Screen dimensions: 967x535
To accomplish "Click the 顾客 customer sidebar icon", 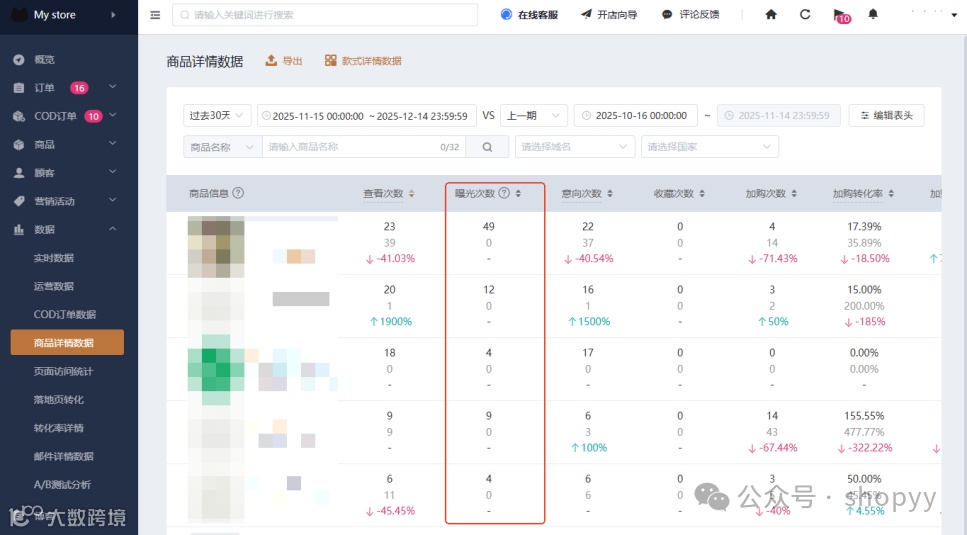I will tap(19, 173).
